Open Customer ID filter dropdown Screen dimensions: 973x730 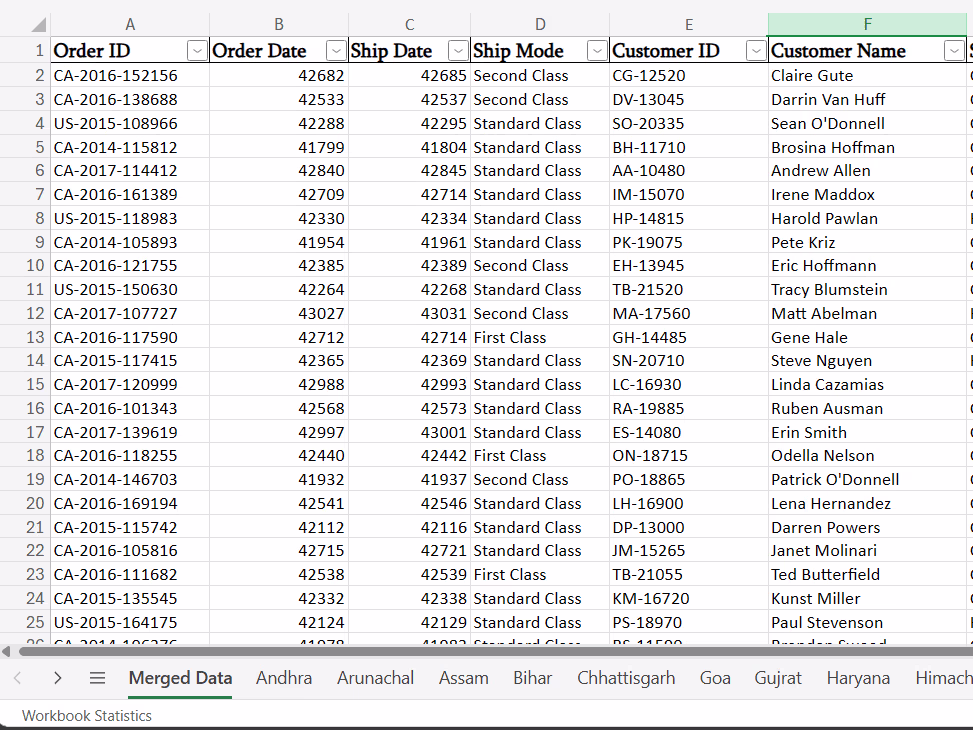click(x=756, y=50)
